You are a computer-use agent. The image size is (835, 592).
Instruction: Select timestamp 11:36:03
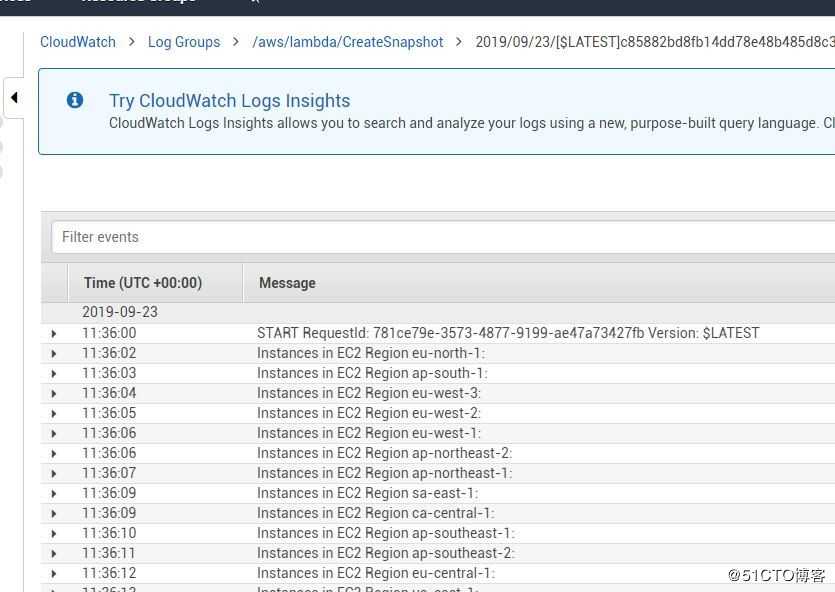point(109,373)
